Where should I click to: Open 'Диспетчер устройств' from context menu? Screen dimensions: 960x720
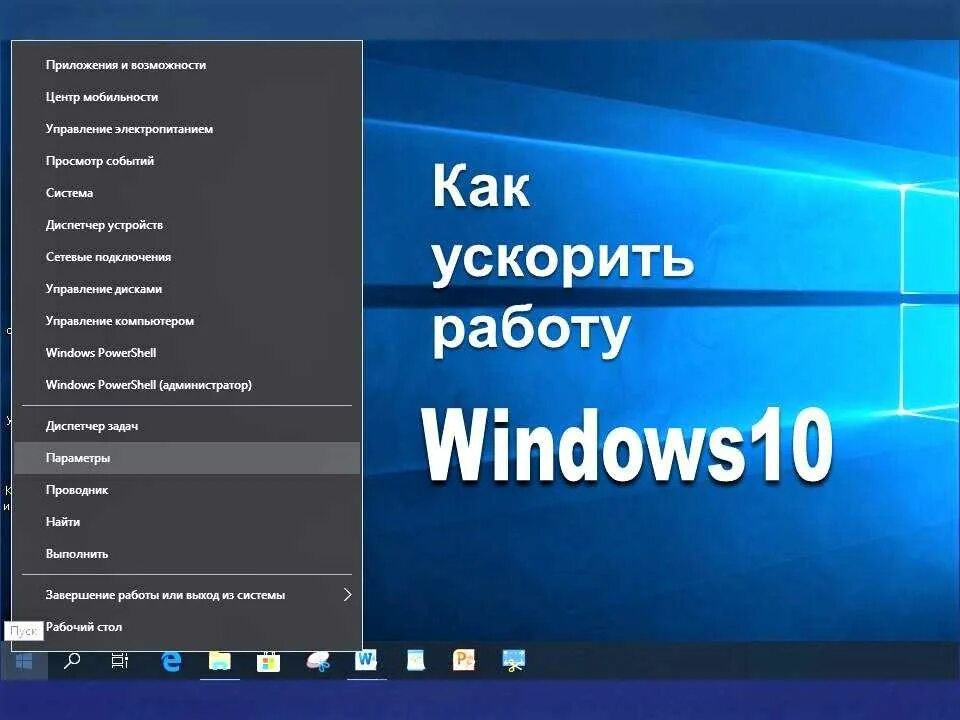pyautogui.click(x=187, y=225)
